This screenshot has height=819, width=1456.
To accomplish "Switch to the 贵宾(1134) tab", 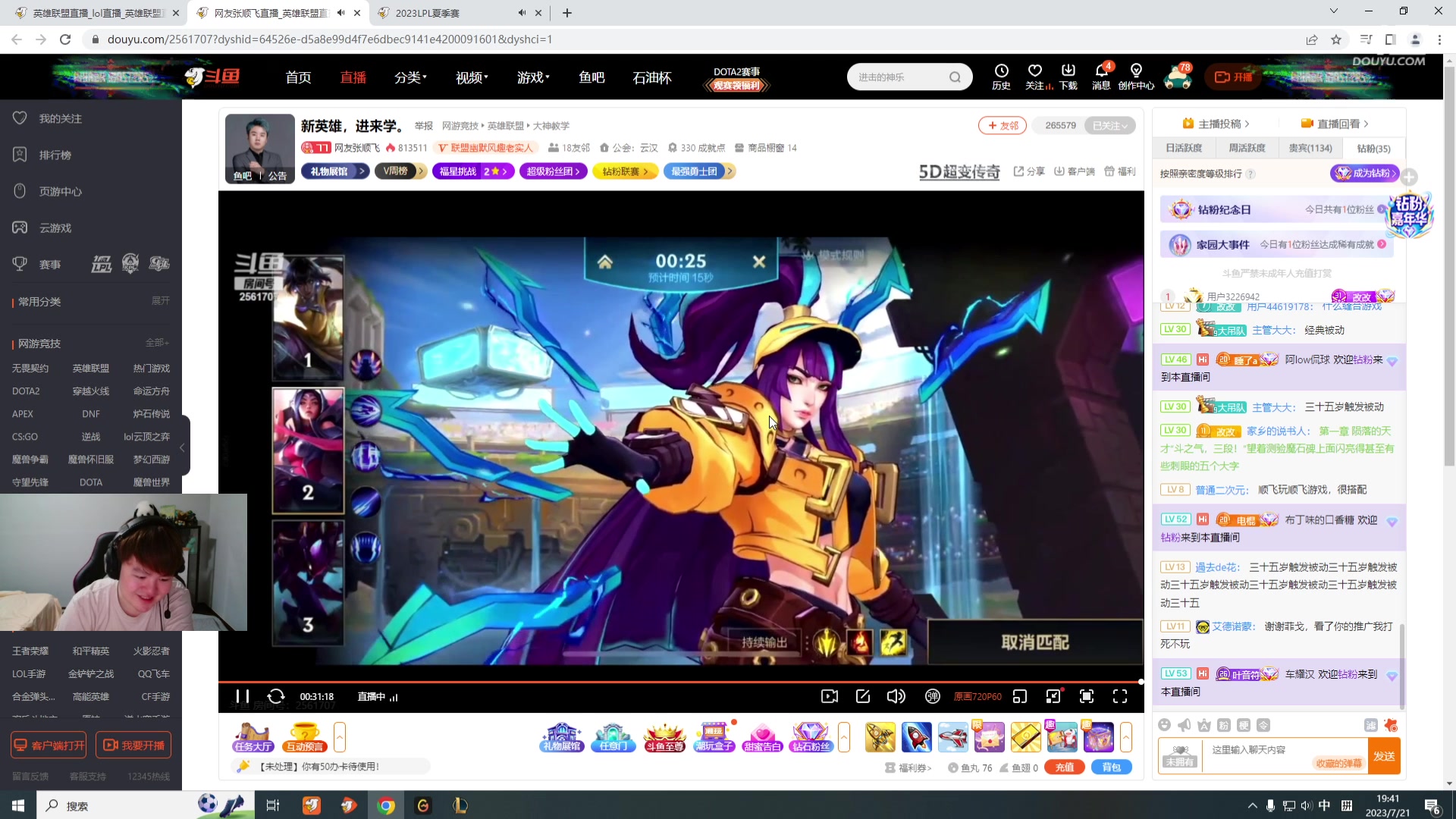I will tap(1310, 148).
